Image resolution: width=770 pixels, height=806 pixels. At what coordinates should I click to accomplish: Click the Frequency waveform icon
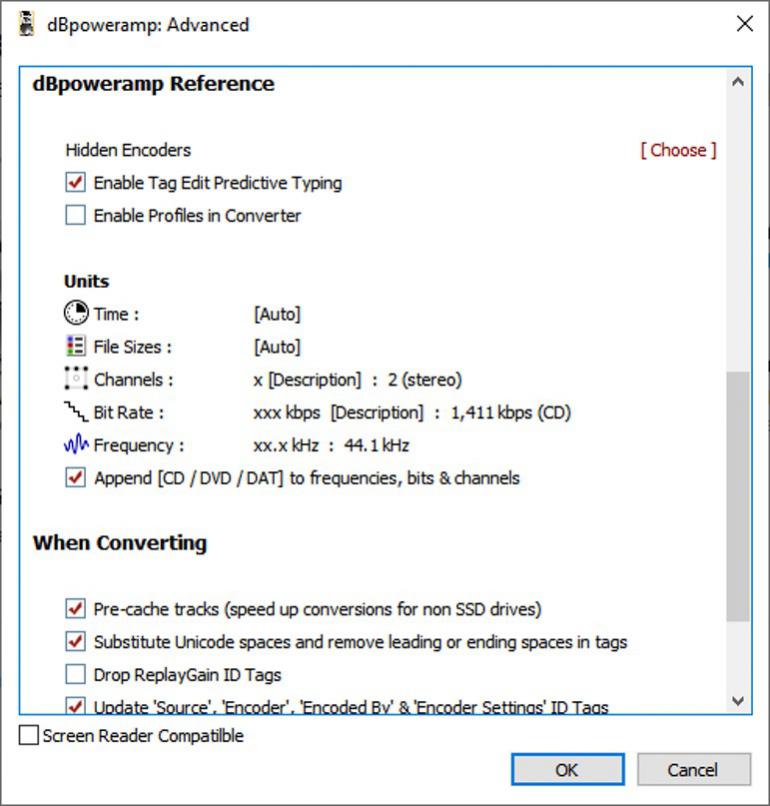point(76,445)
